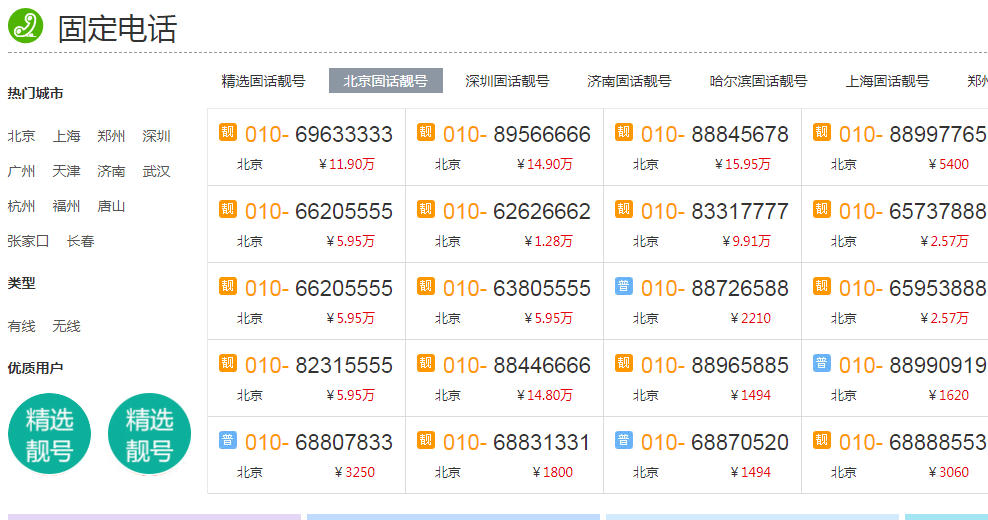Open phone number 010-88845678 listing

(x=714, y=134)
